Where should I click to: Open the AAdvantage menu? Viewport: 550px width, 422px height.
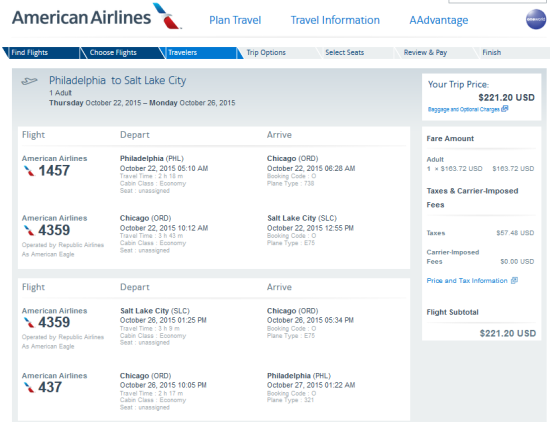coord(438,20)
